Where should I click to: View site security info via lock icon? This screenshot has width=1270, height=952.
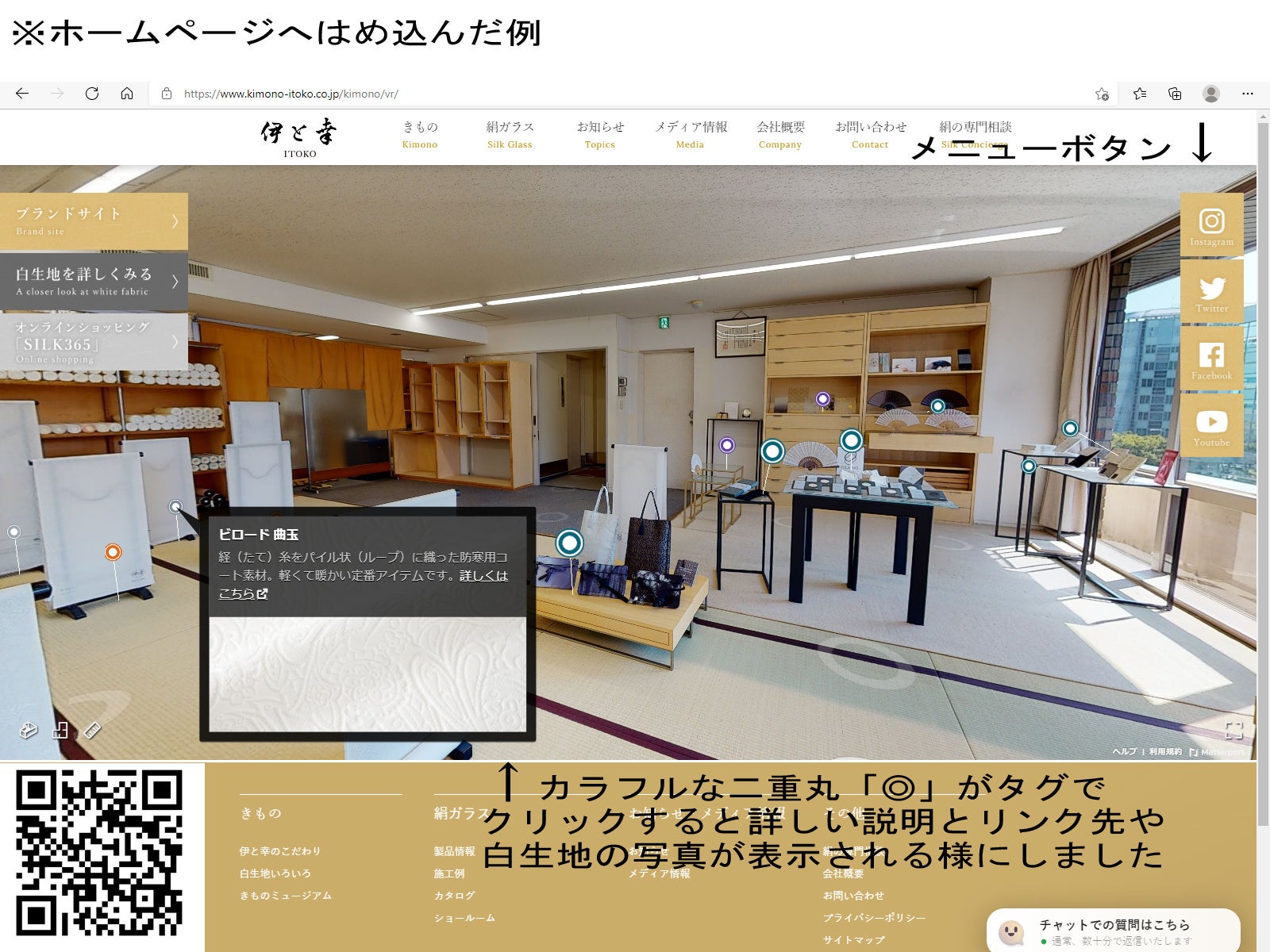click(x=167, y=94)
